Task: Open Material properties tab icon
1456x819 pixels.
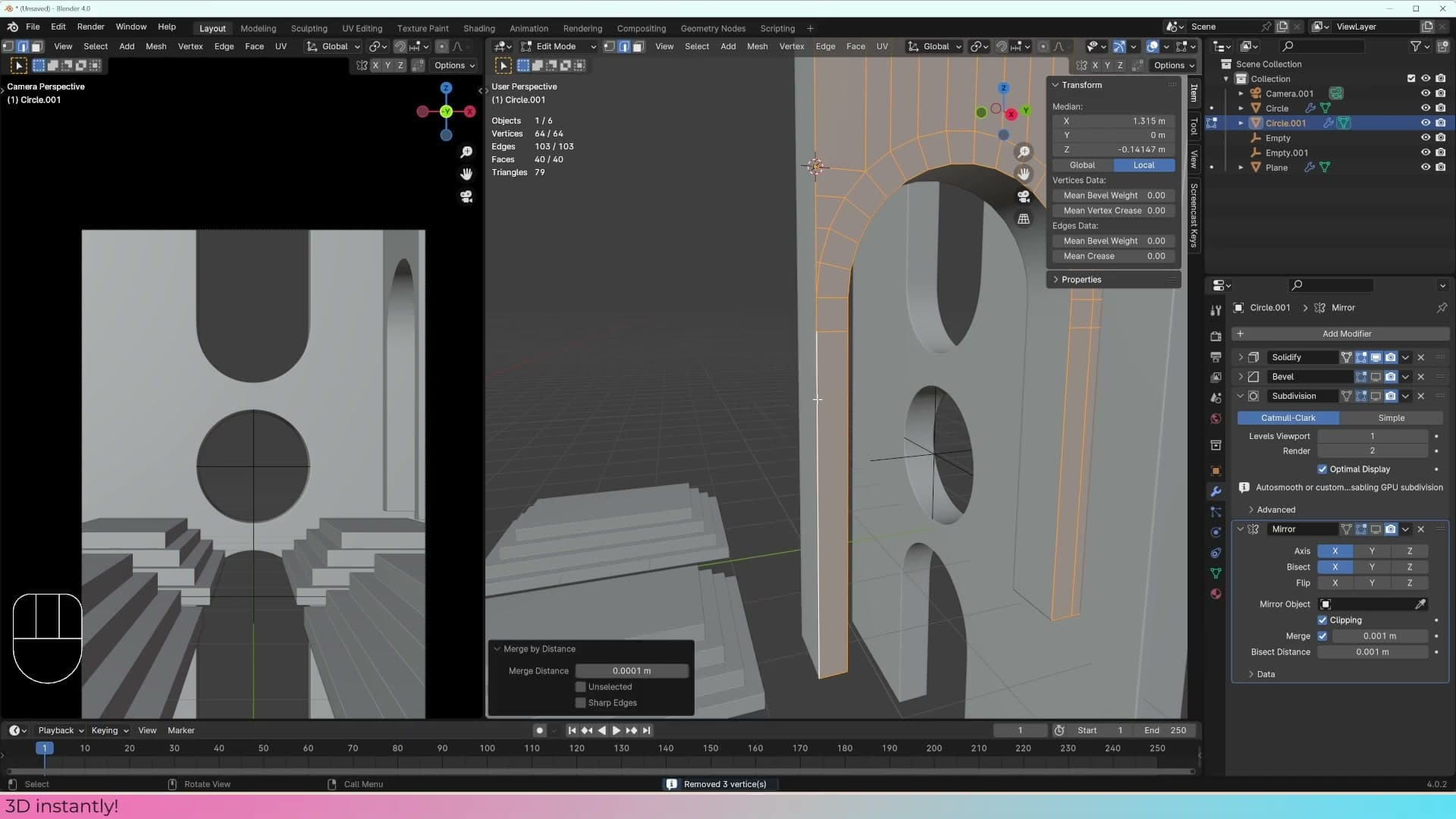Action: click(x=1216, y=594)
